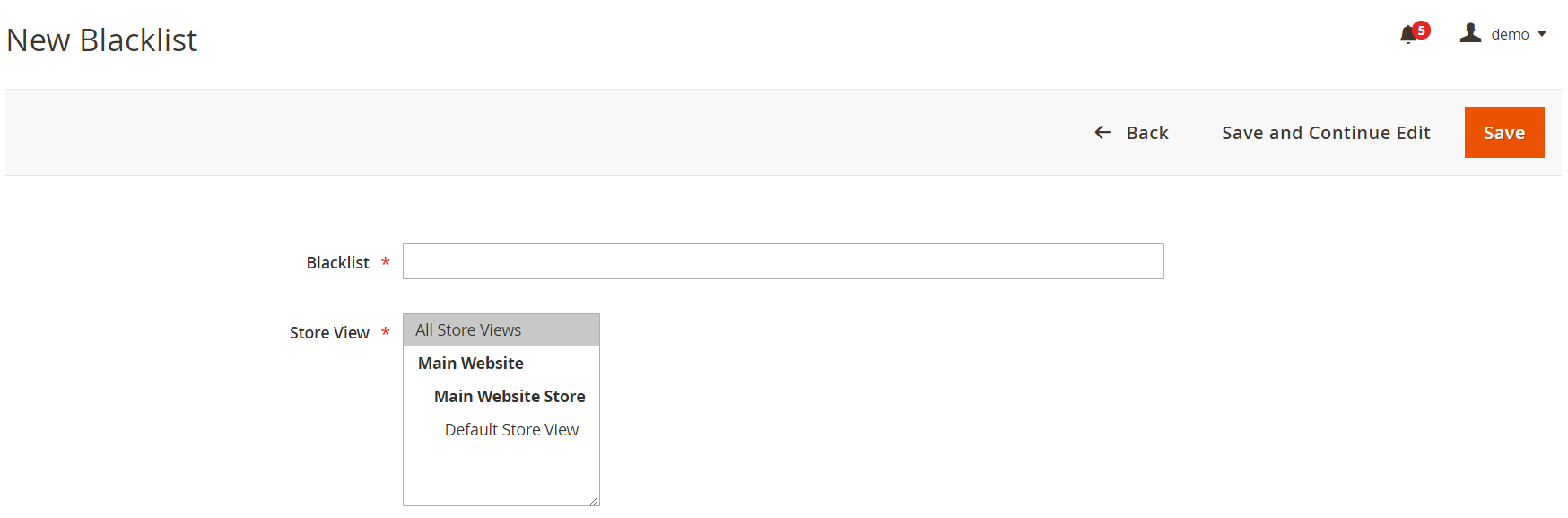Click the Blacklist required asterisk
This screenshot has height=518, width=1568.
tap(386, 263)
